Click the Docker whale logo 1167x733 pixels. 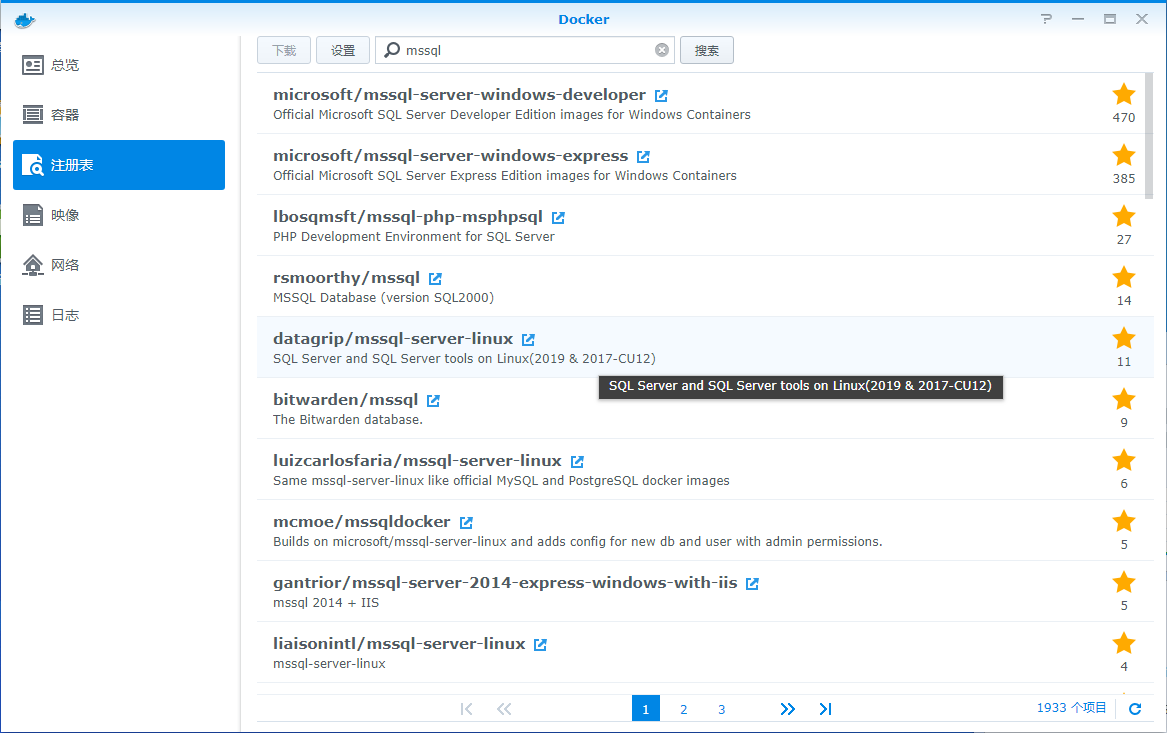pyautogui.click(x=25, y=20)
